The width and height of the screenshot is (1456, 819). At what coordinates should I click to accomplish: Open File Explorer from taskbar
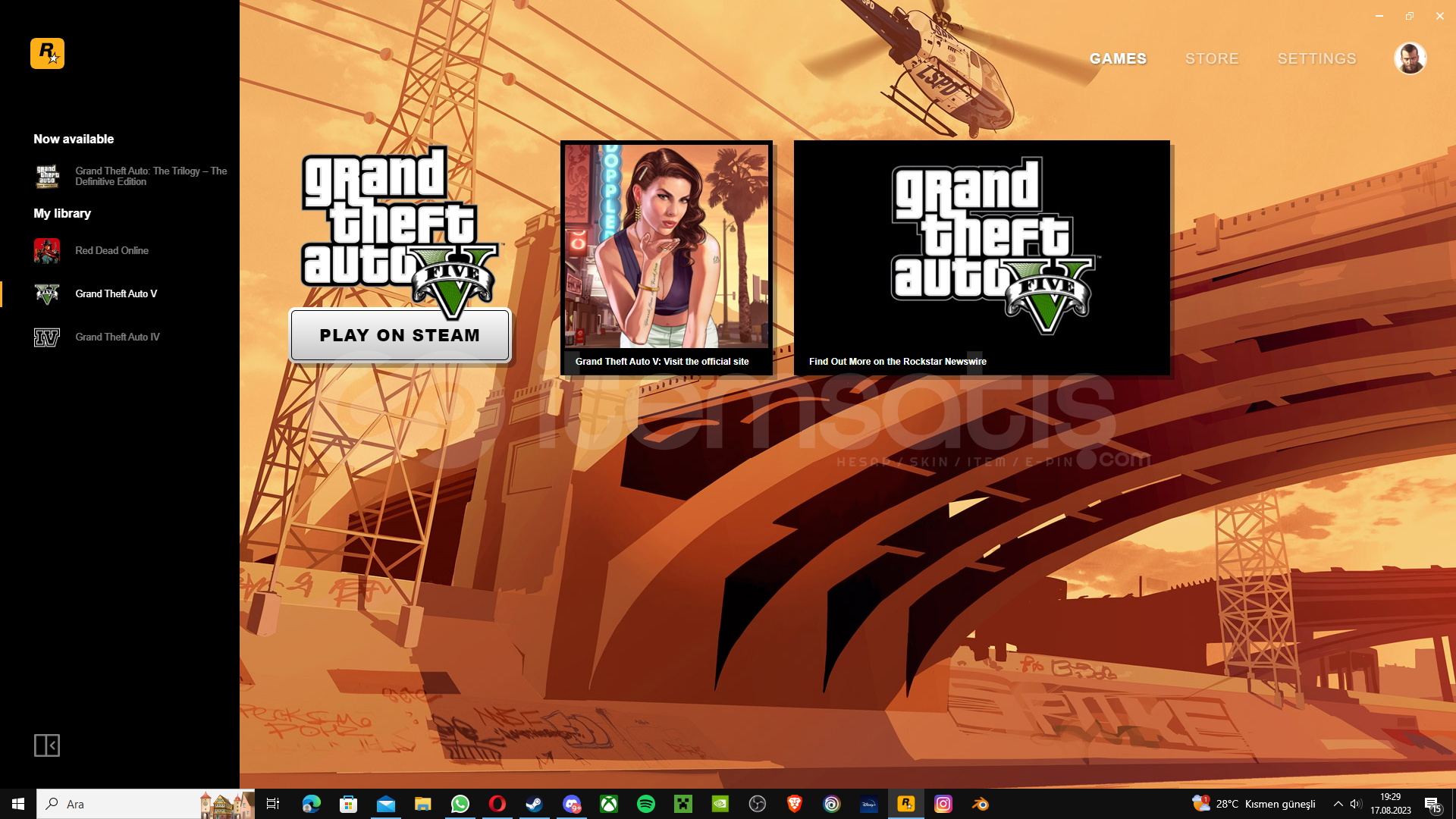click(422, 804)
